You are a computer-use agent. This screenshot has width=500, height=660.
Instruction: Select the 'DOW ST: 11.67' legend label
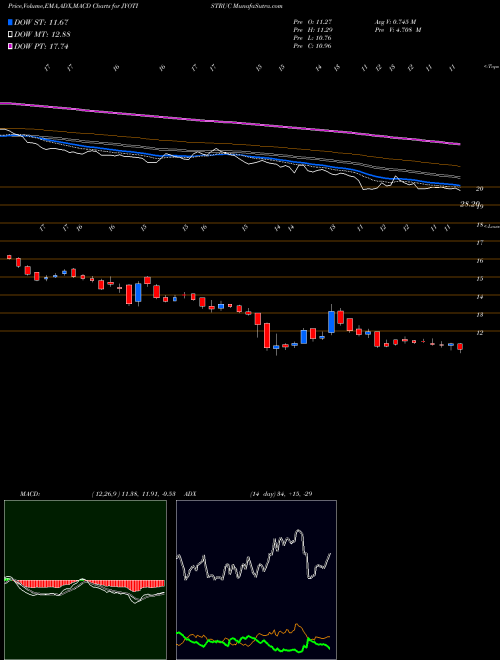point(41,22)
